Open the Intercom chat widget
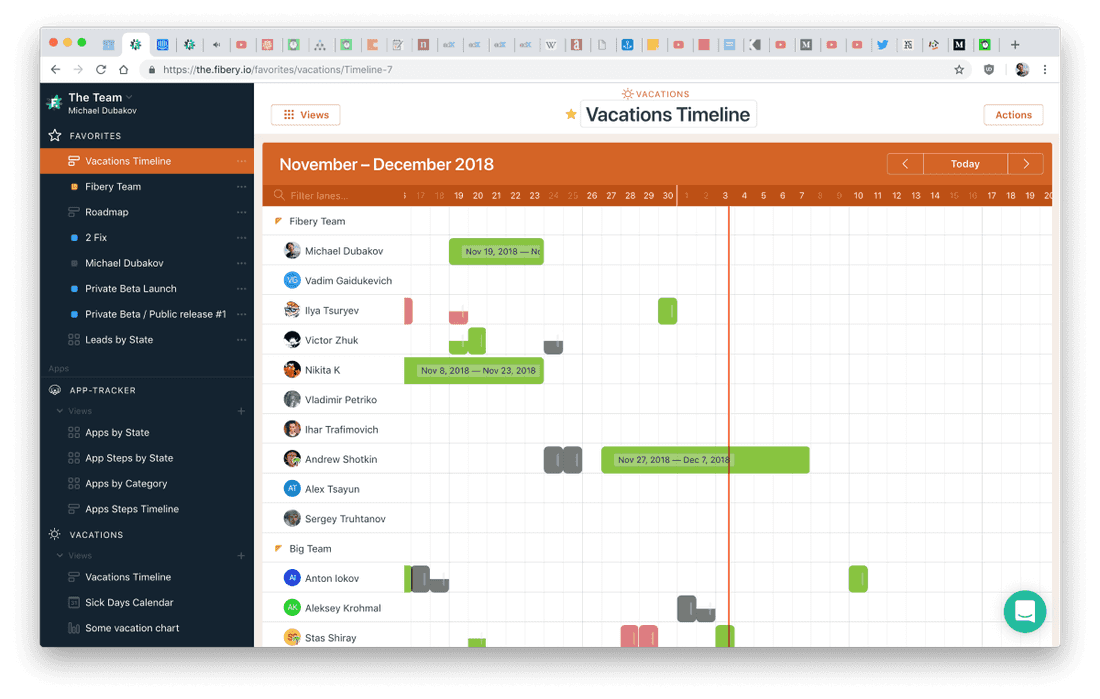 (1024, 611)
